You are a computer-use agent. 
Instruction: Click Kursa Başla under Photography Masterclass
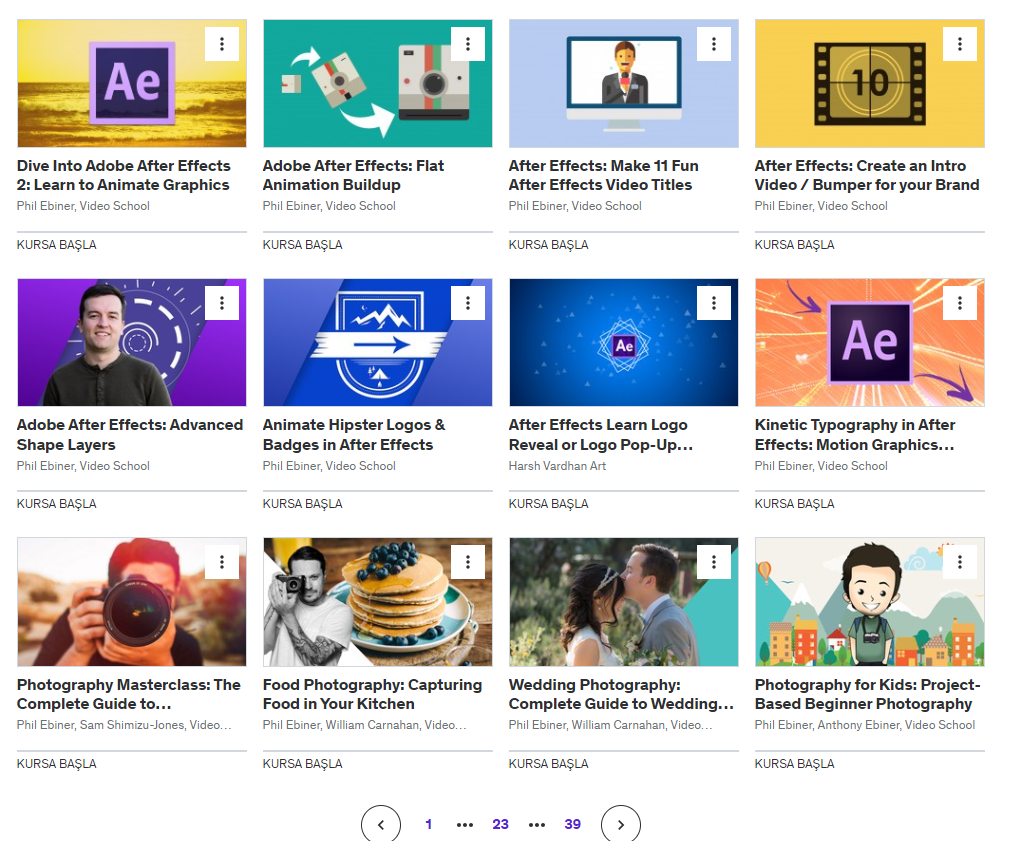[57, 763]
